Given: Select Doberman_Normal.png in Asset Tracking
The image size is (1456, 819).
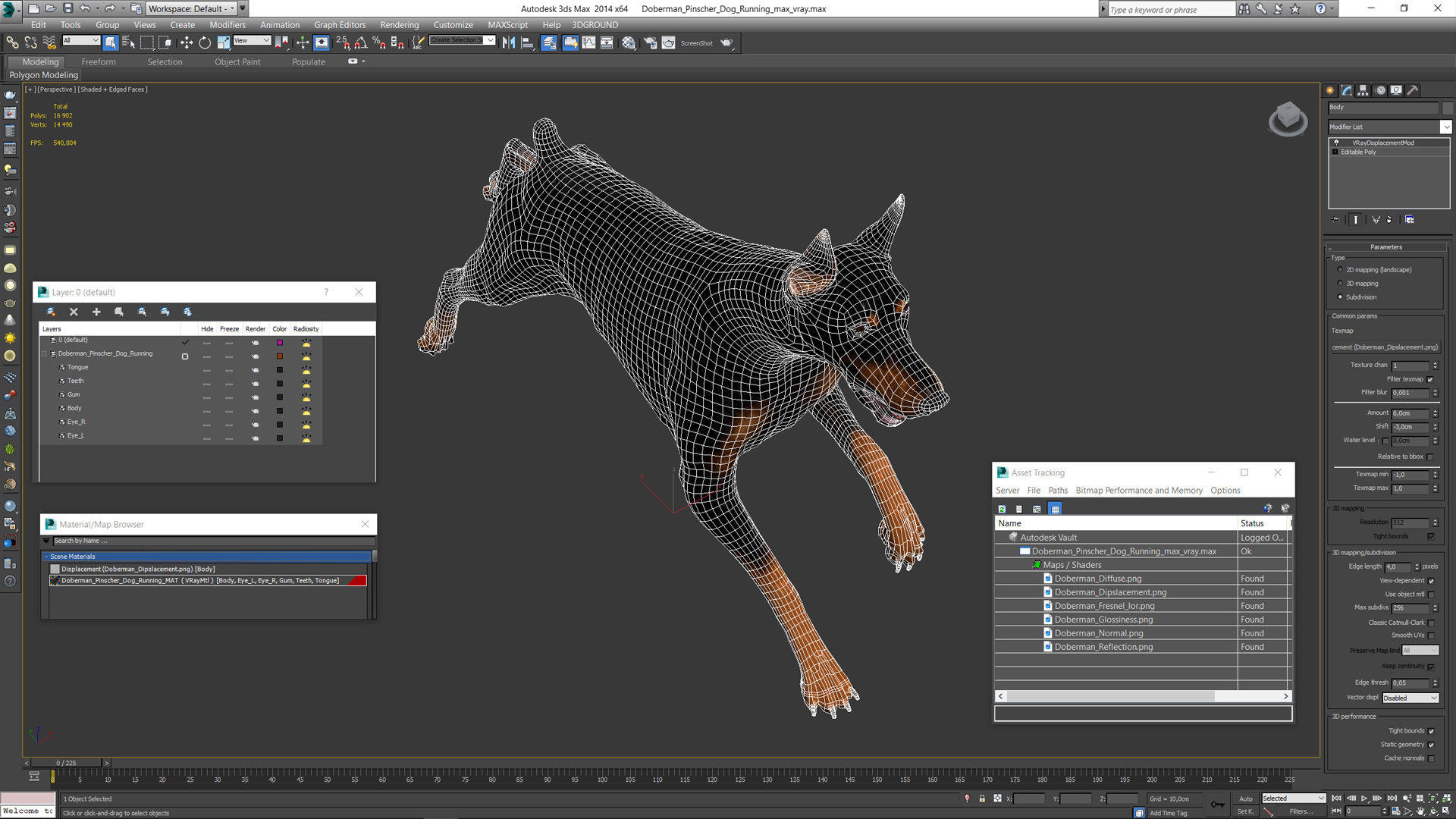Looking at the screenshot, I should (x=1098, y=633).
